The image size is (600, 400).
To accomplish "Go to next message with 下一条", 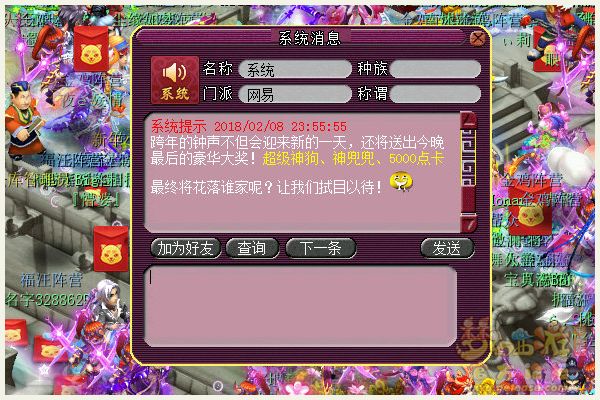I will tap(321, 248).
